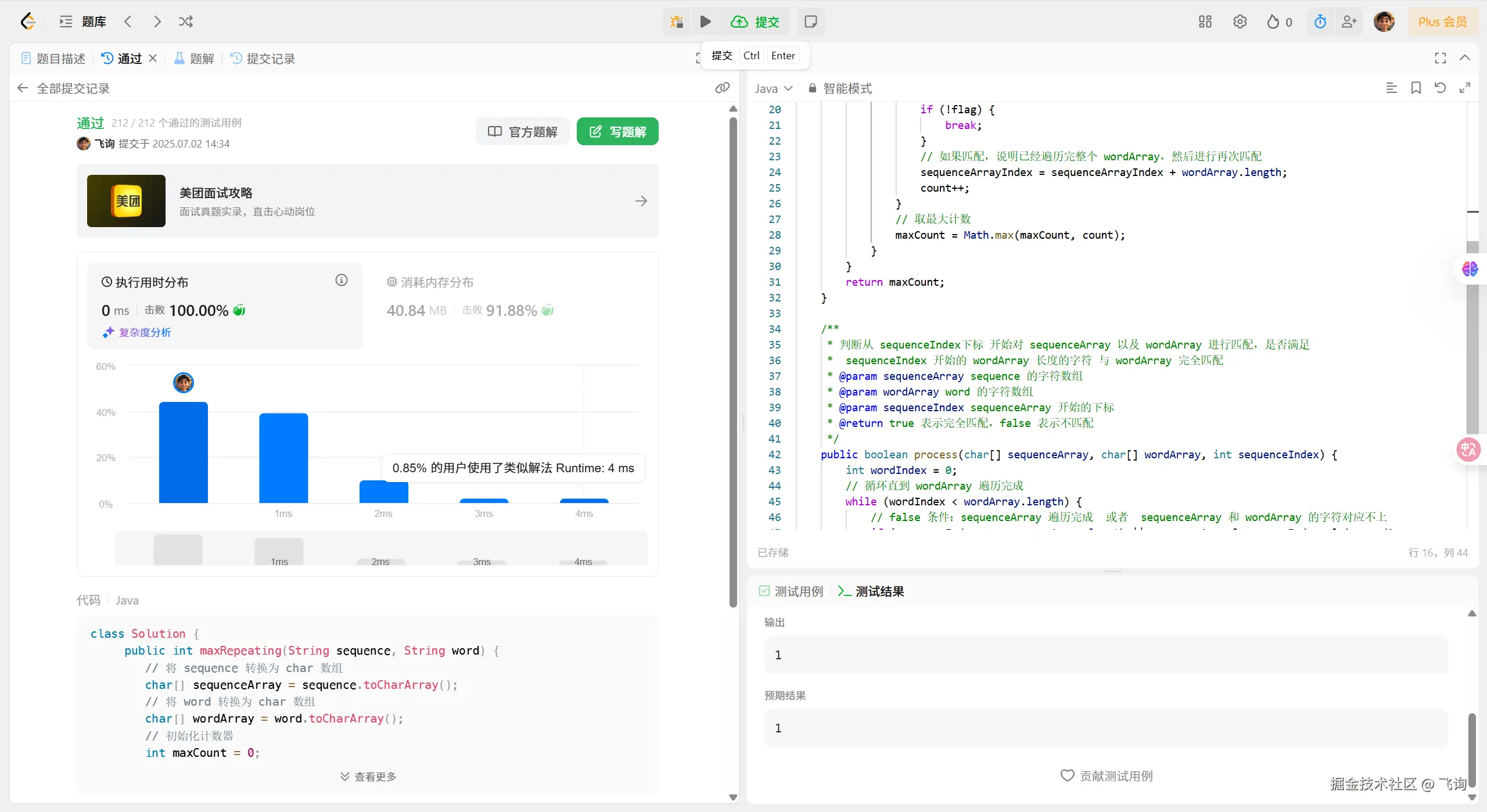Screen dimensions: 1487x812
Task: Expand code with 查看更多
Action: tap(368, 777)
